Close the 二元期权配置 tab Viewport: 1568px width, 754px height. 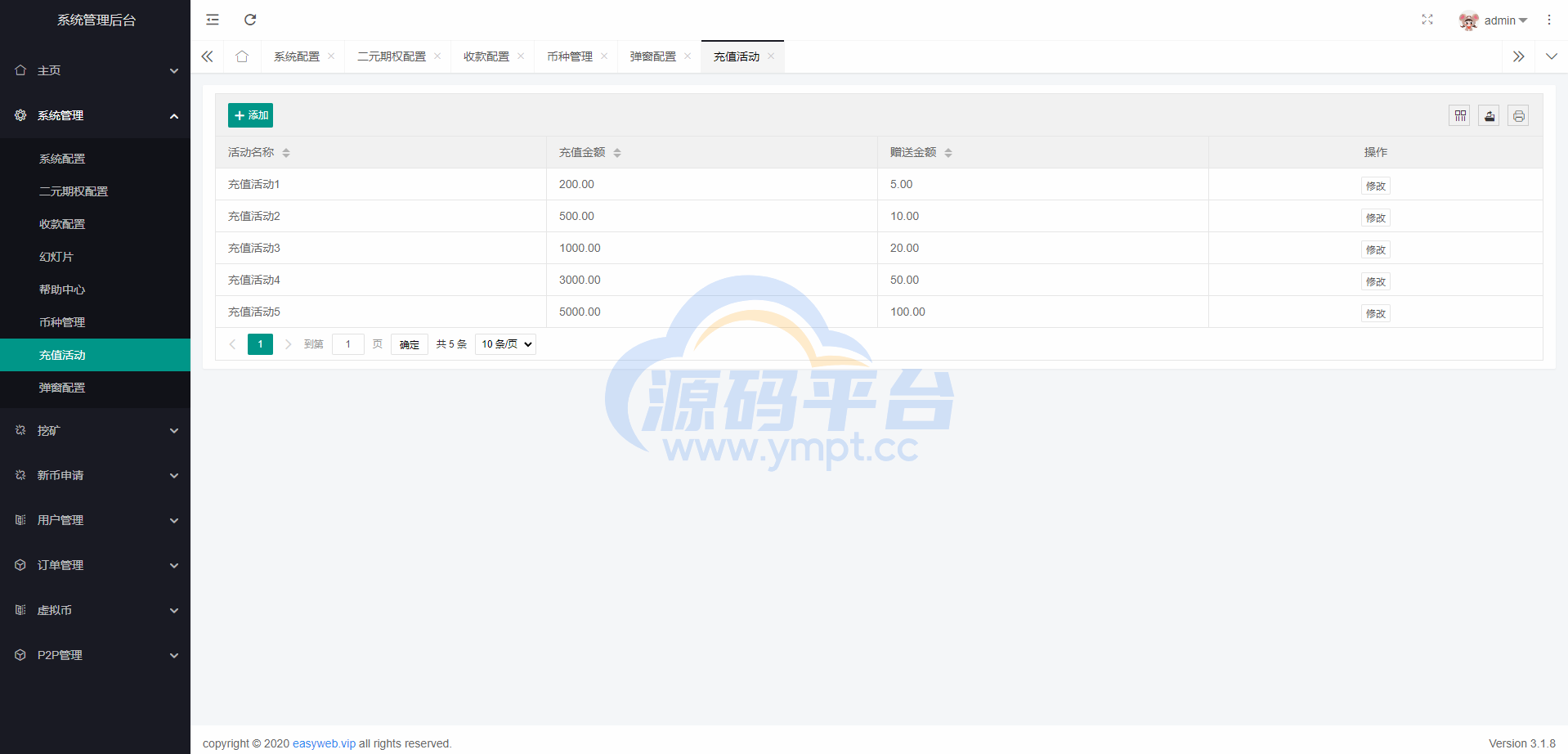[x=437, y=56]
